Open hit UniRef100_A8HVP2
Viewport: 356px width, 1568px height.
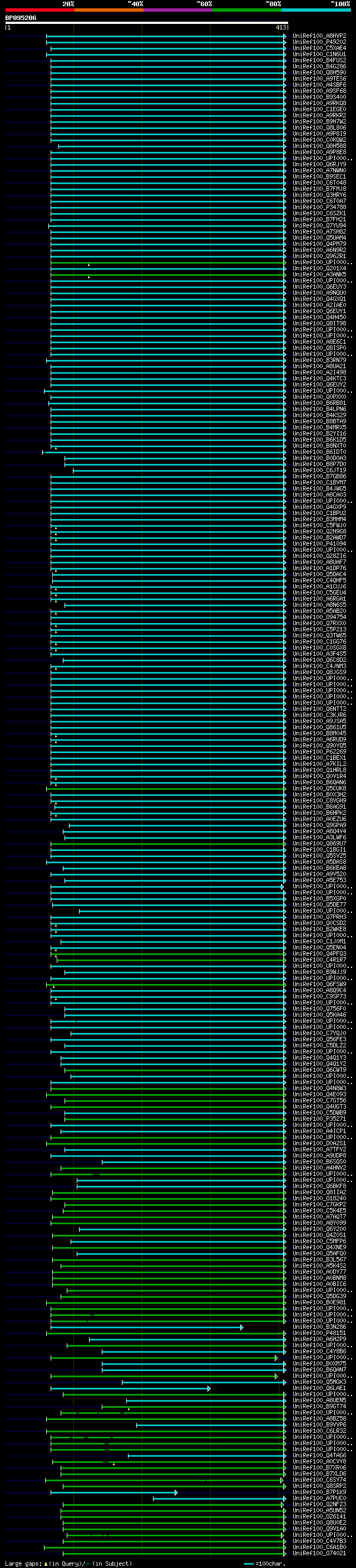319,36
